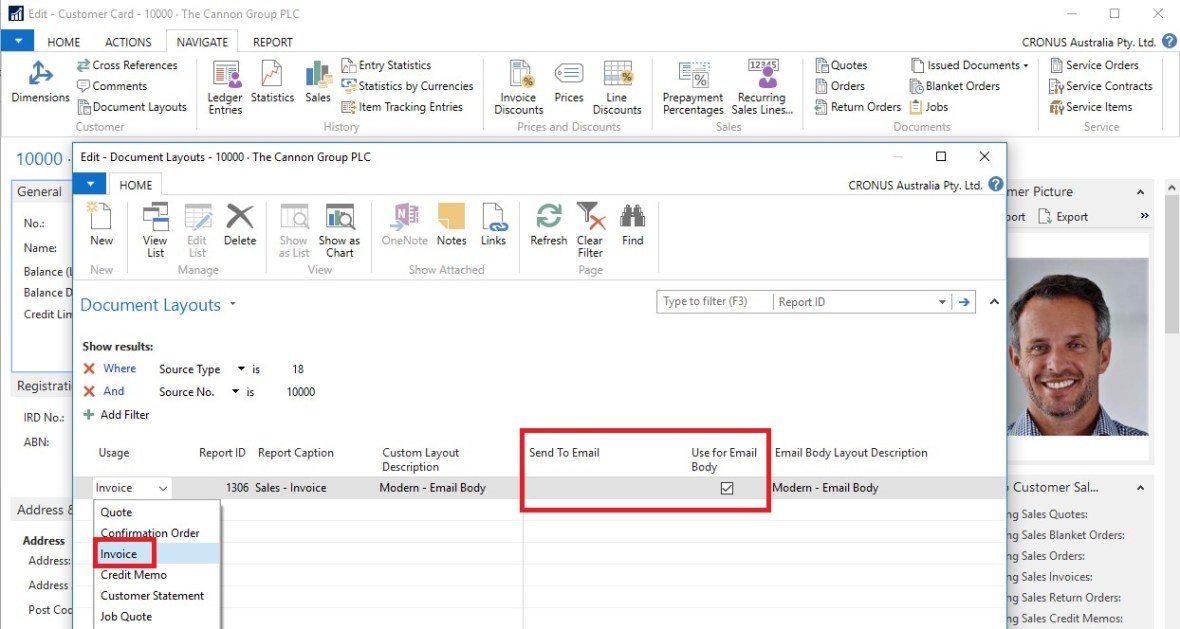Remove the Source Type filter

pyautogui.click(x=89, y=369)
